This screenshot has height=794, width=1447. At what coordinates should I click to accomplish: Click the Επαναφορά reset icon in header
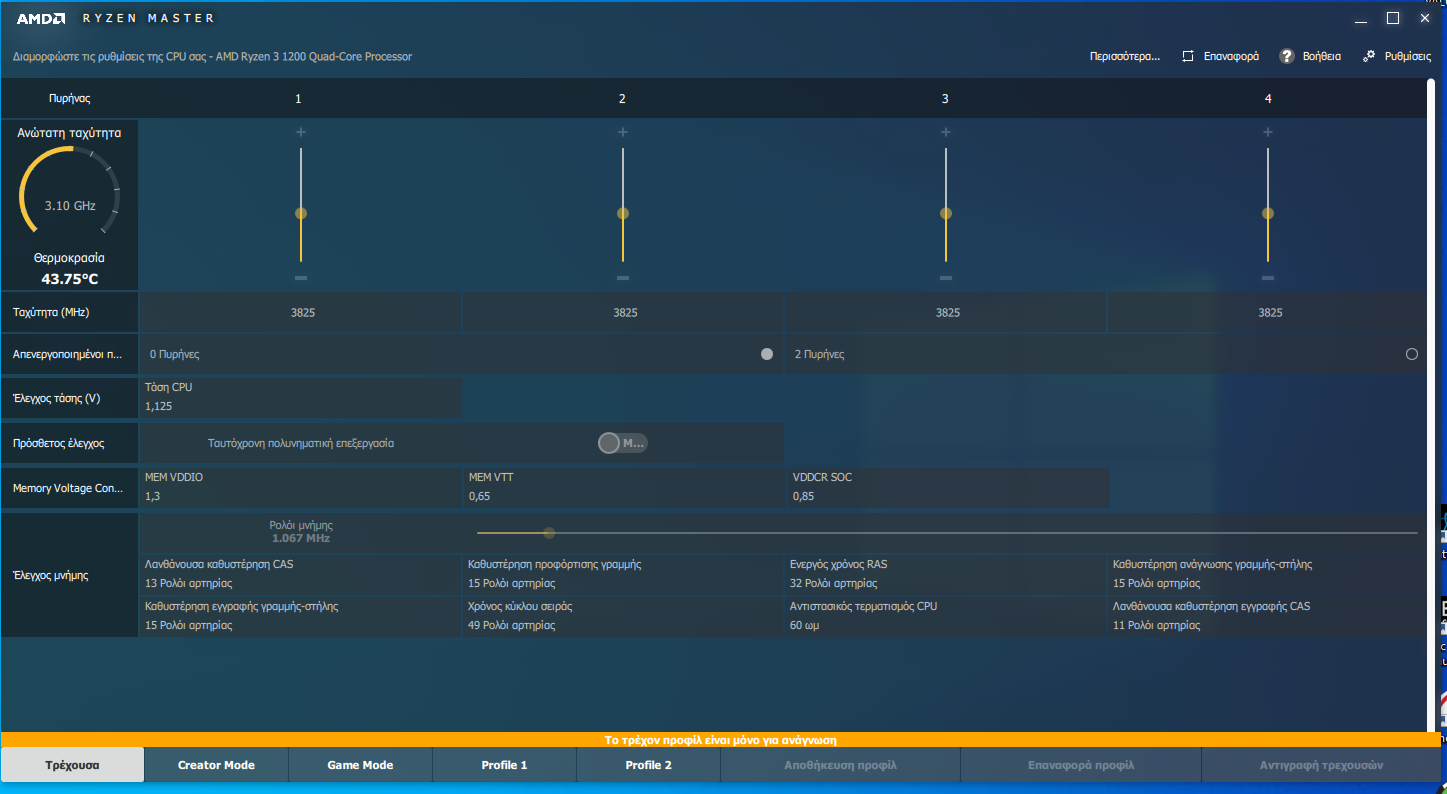(1188, 56)
